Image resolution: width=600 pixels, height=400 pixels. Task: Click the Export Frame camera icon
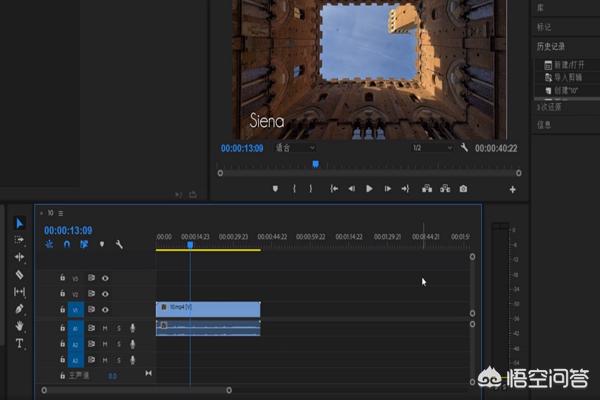(463, 188)
